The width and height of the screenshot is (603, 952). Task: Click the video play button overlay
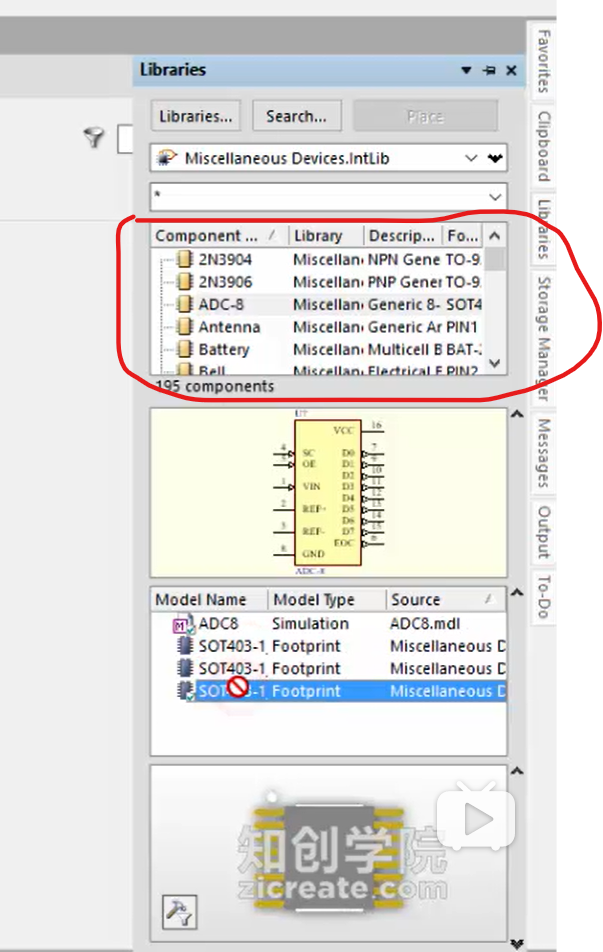[x=476, y=819]
